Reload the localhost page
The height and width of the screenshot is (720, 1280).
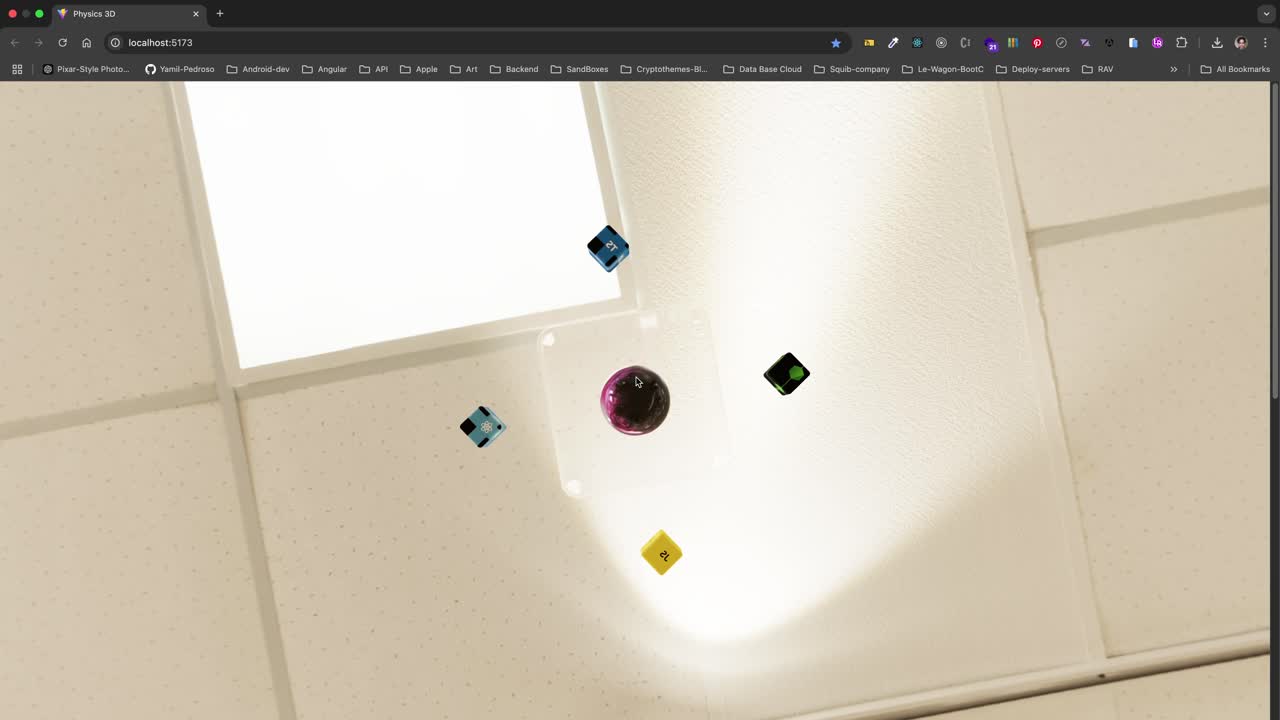62,43
